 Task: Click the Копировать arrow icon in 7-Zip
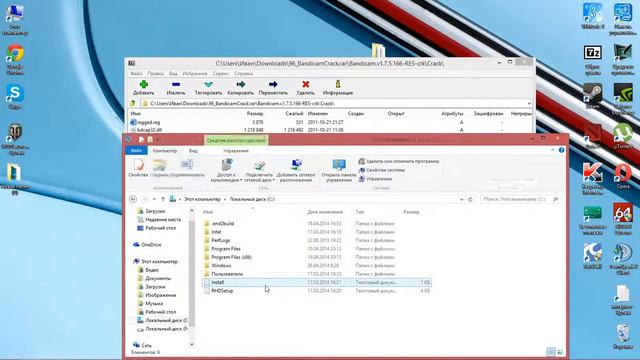coord(241,84)
